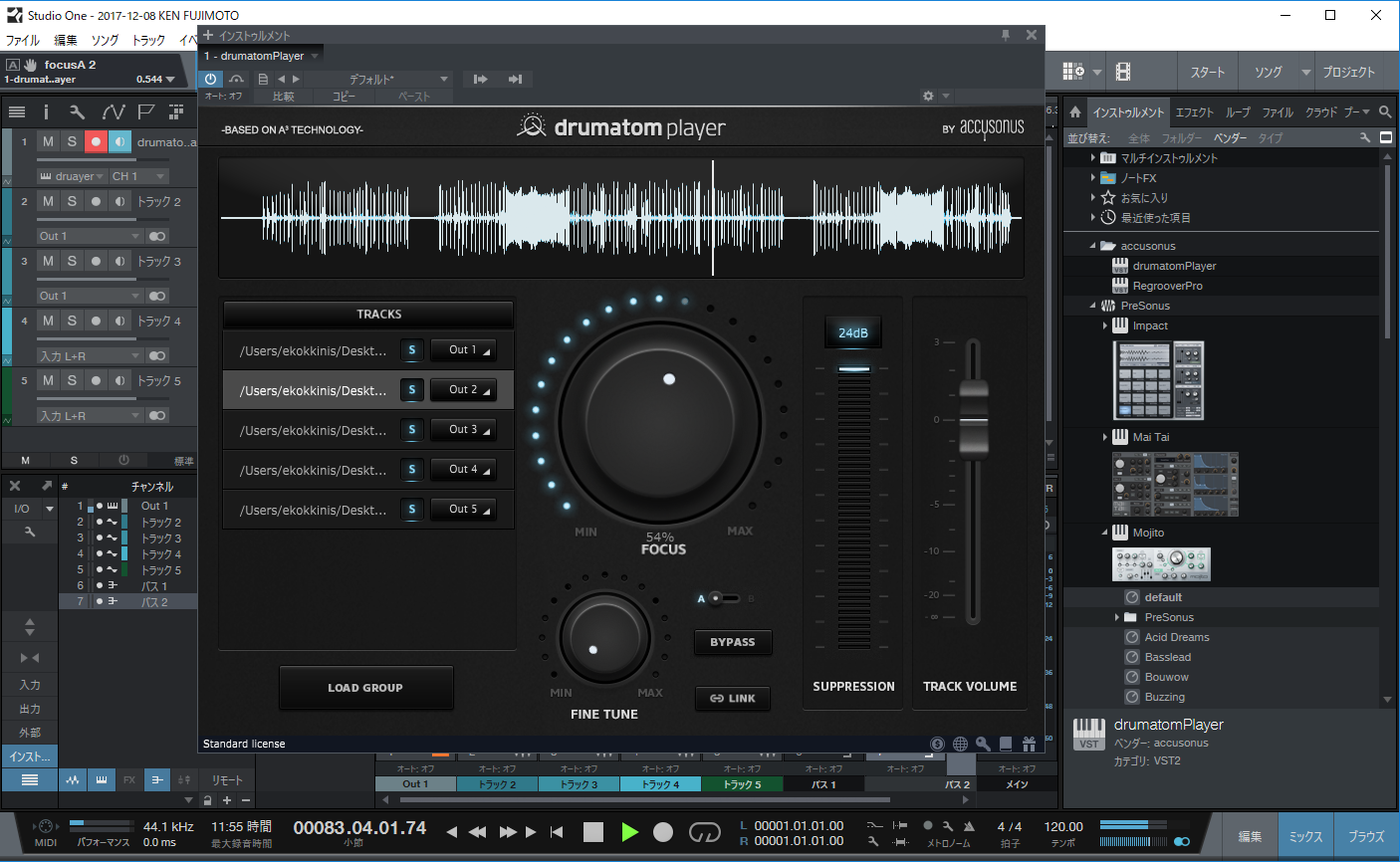Open the ソング menu

pyautogui.click(x=105, y=40)
